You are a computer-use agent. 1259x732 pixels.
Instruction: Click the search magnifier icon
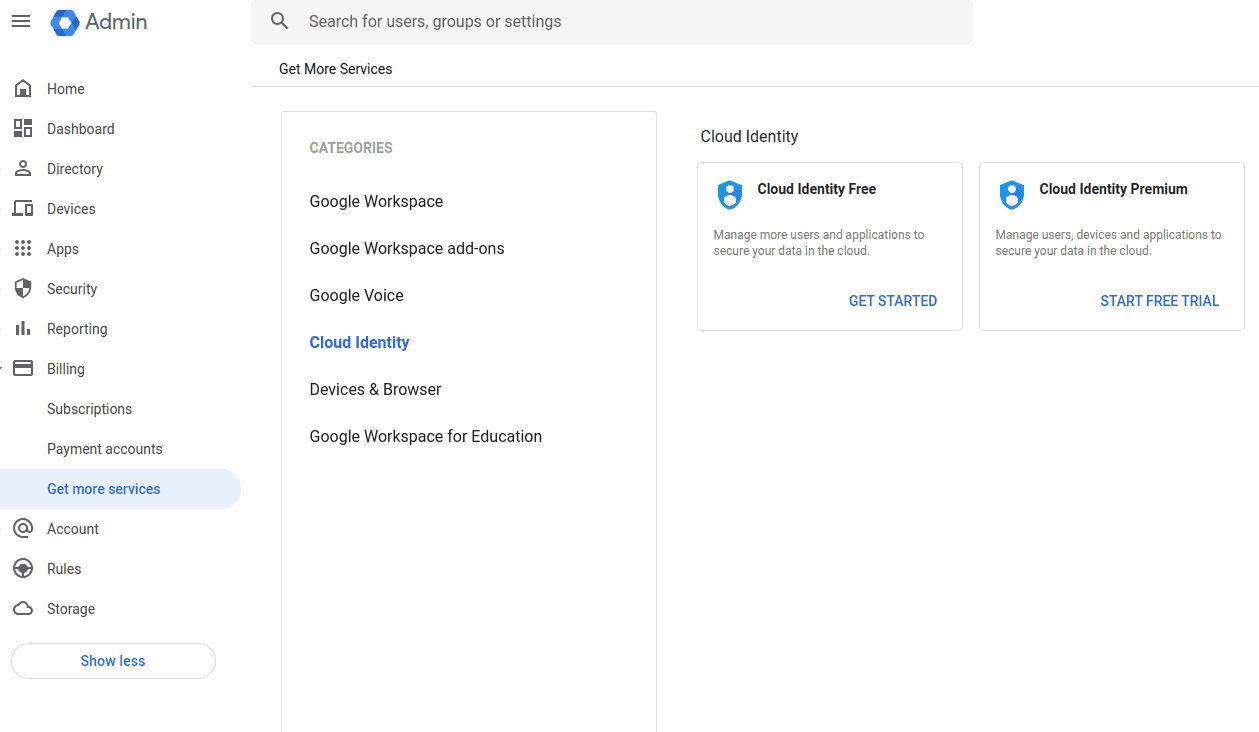pyautogui.click(x=280, y=22)
